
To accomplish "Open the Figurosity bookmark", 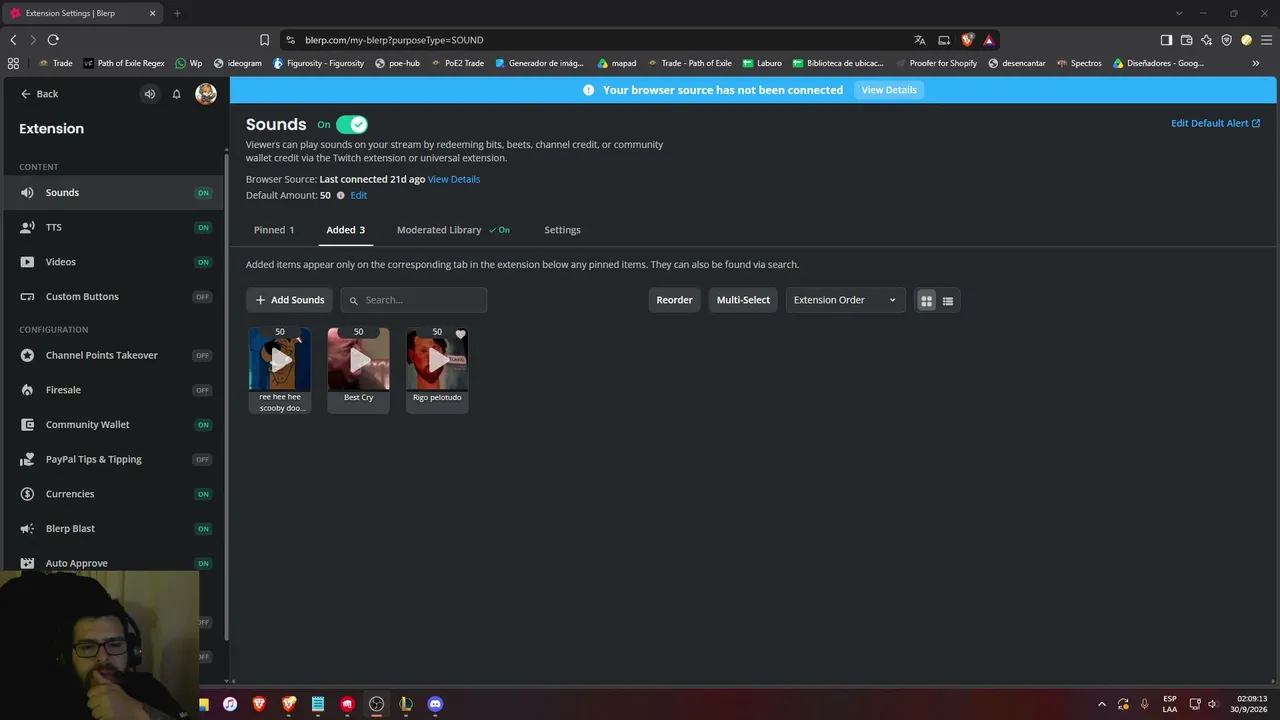I will [x=318, y=63].
